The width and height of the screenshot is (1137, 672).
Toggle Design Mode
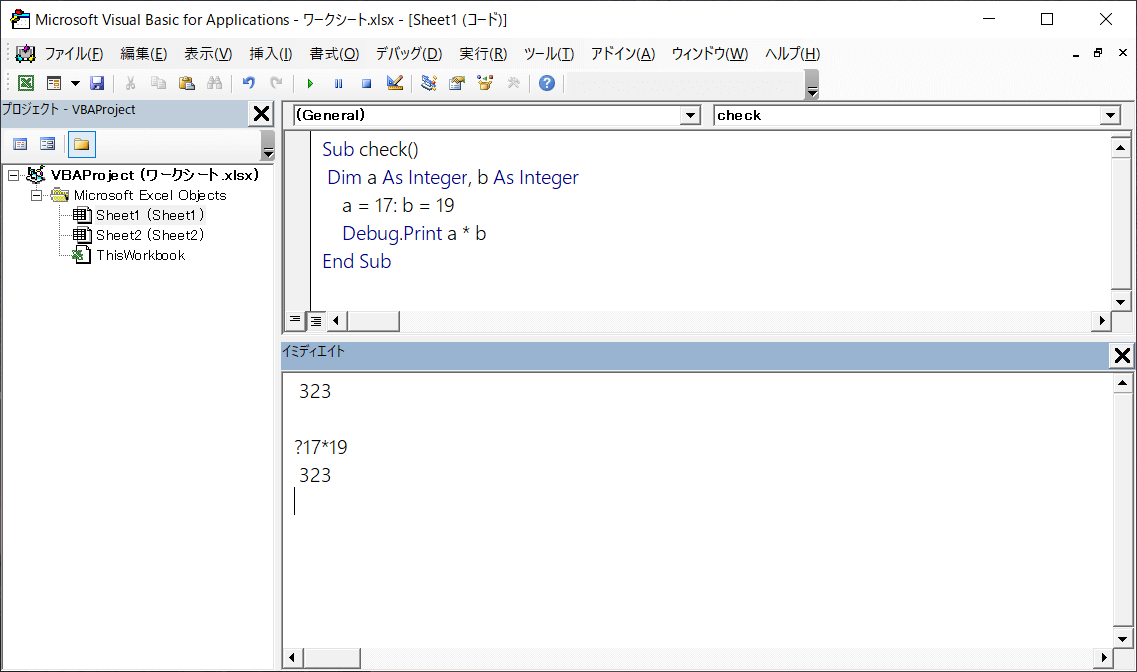coord(394,83)
